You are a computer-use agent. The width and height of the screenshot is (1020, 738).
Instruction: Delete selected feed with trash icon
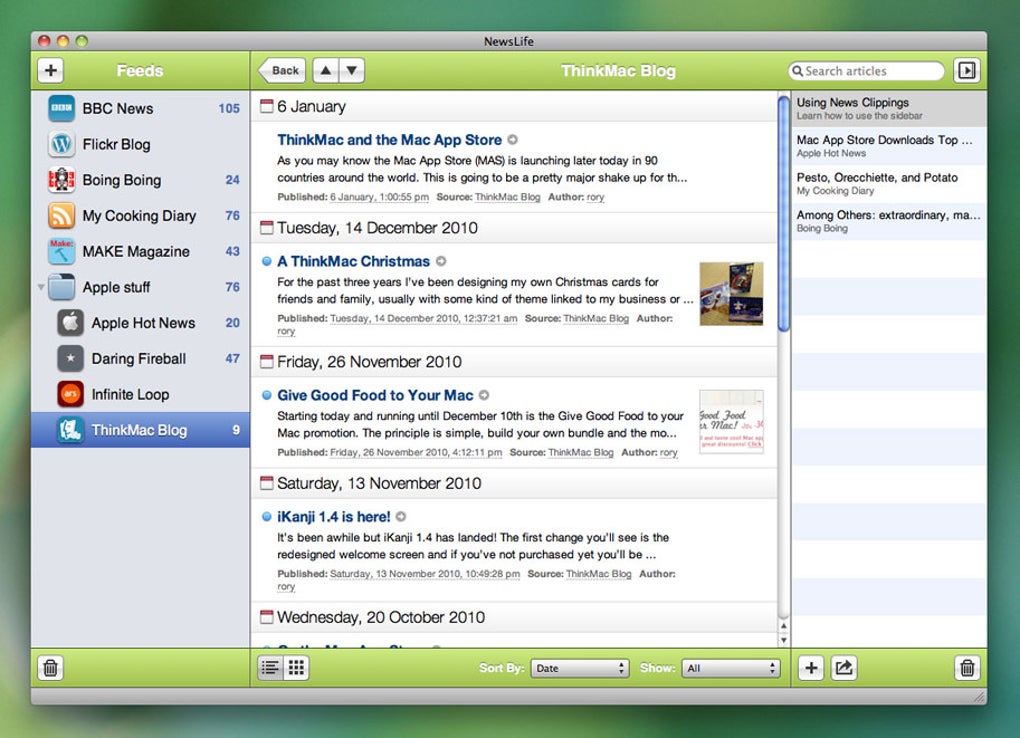click(51, 668)
